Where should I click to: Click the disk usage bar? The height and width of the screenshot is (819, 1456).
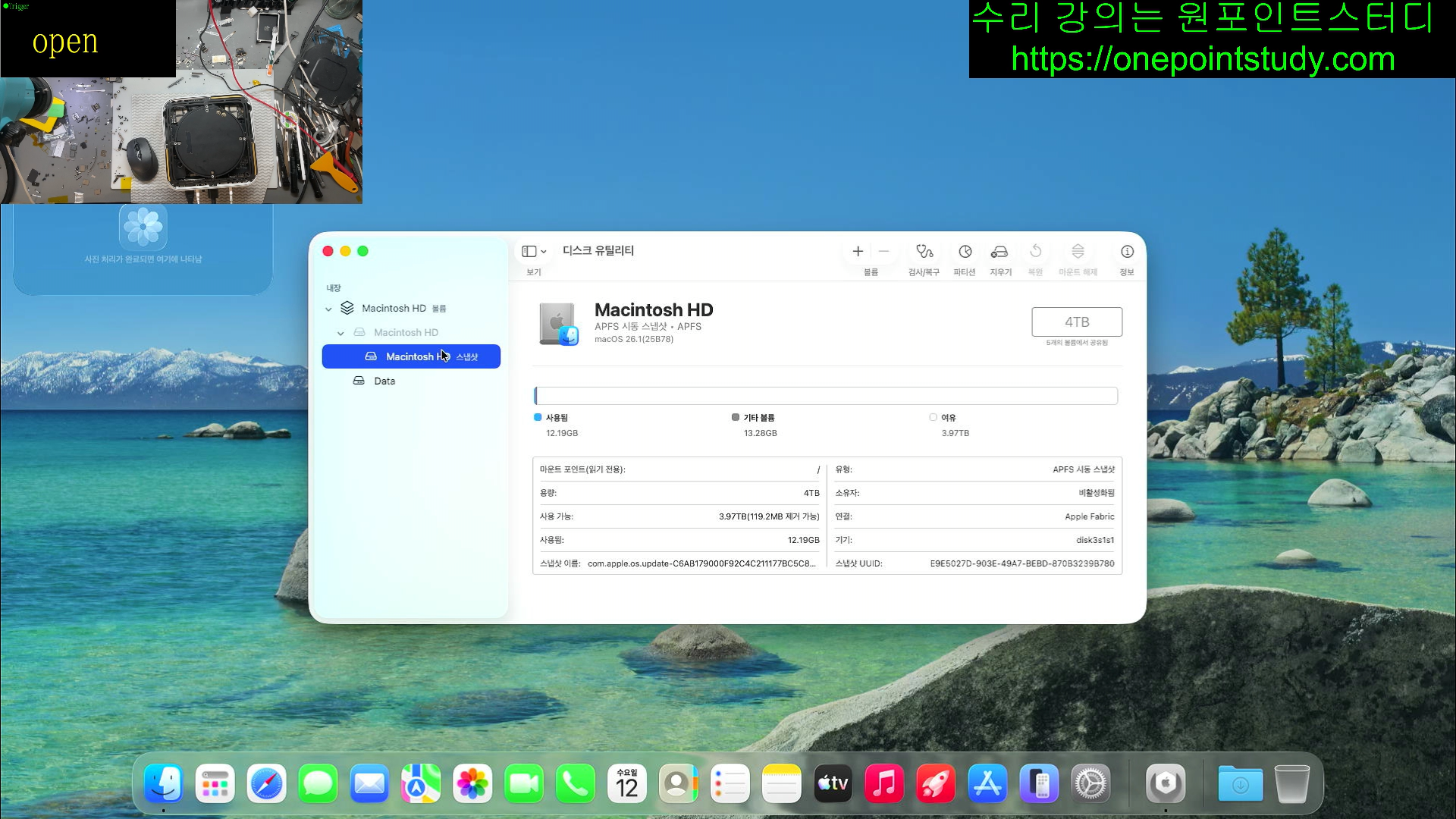tap(825, 396)
